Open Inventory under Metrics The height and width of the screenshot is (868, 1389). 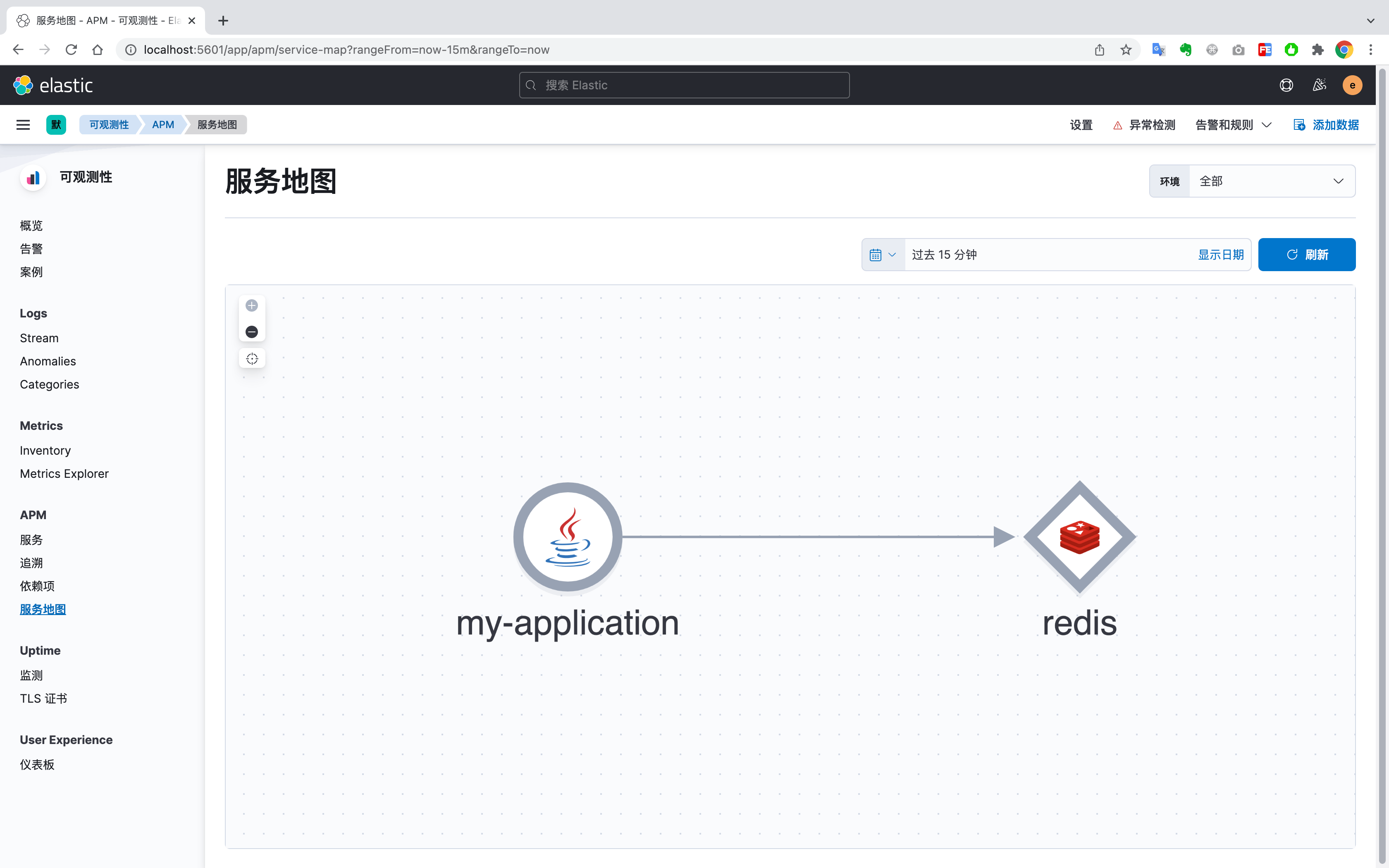tap(45, 451)
